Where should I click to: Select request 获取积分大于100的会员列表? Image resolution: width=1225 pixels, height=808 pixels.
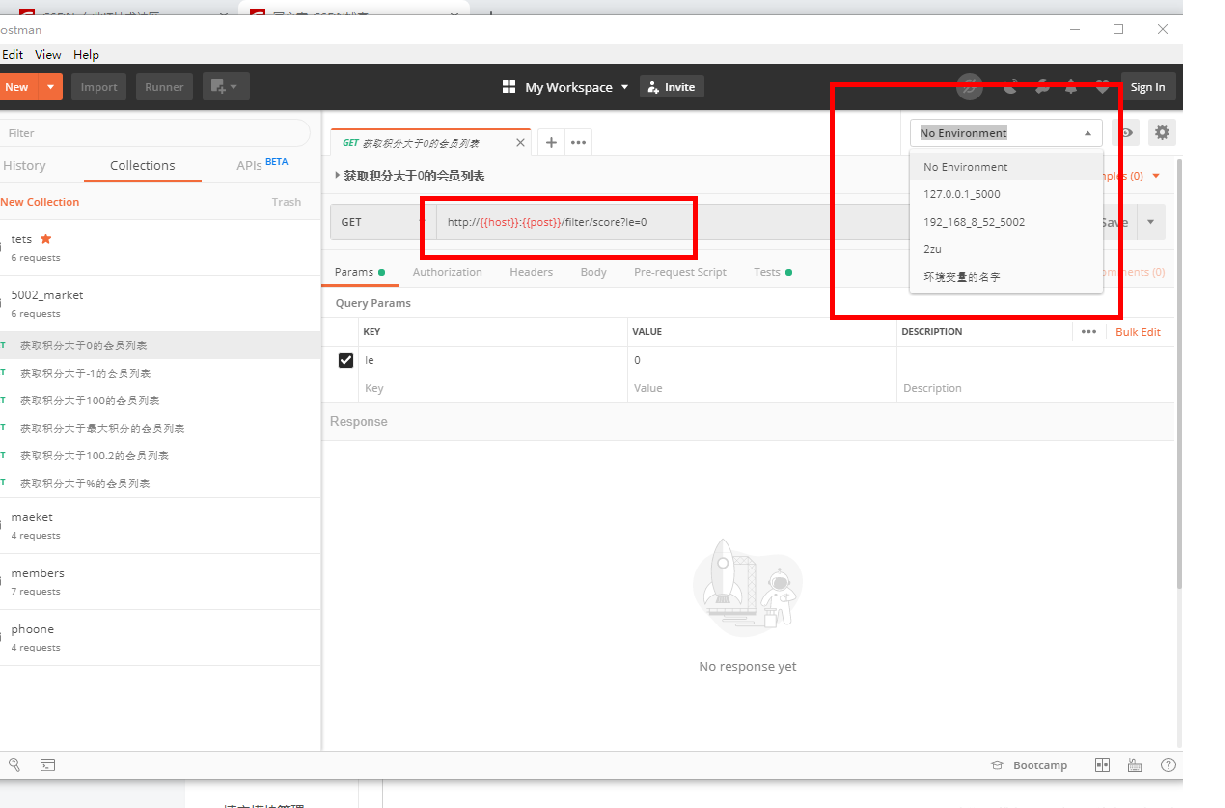tap(160, 400)
